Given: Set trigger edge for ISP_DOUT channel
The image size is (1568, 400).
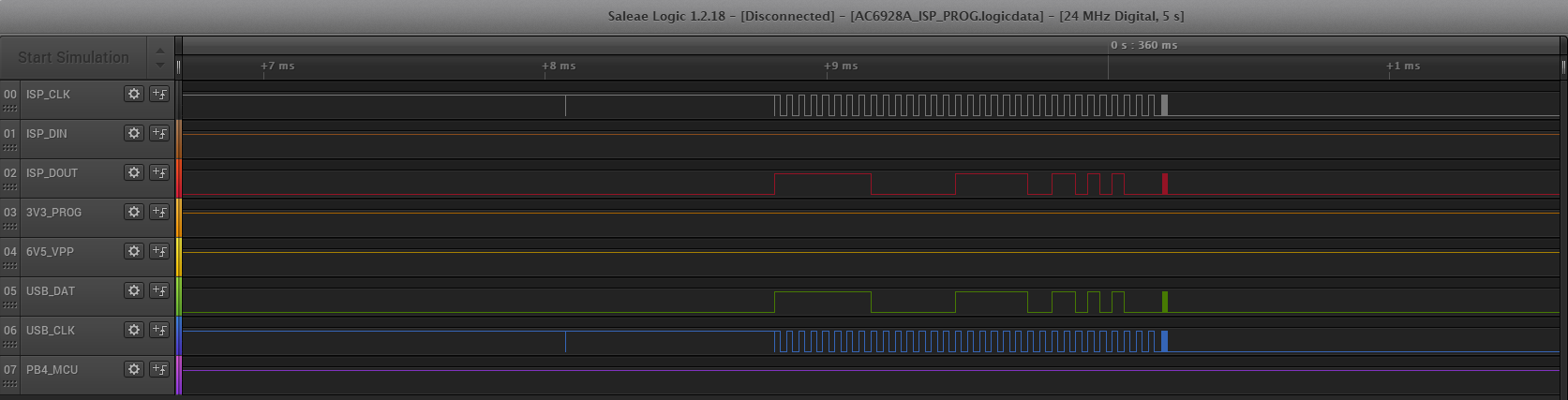Looking at the screenshot, I should pyautogui.click(x=159, y=172).
